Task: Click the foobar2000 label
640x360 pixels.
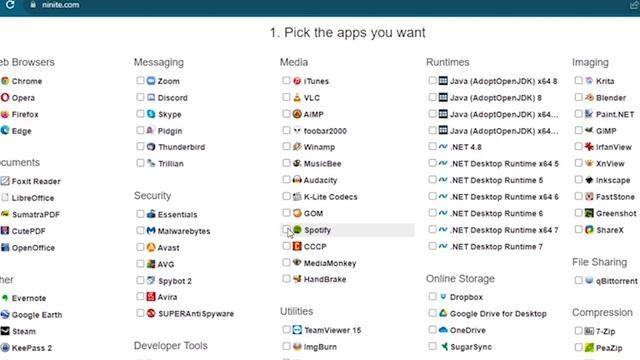Action: click(325, 131)
